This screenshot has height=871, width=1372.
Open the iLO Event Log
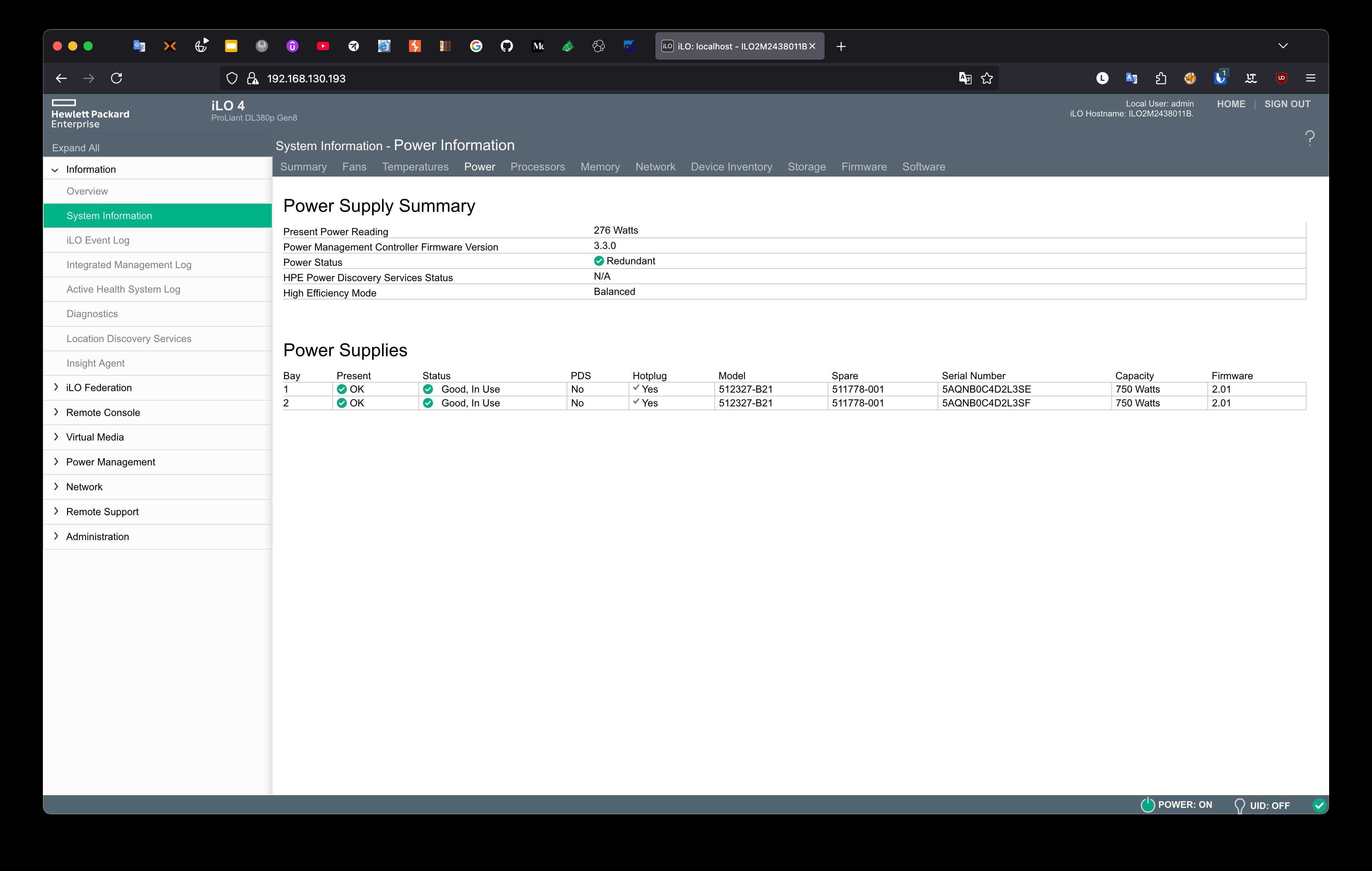pyautogui.click(x=157, y=240)
